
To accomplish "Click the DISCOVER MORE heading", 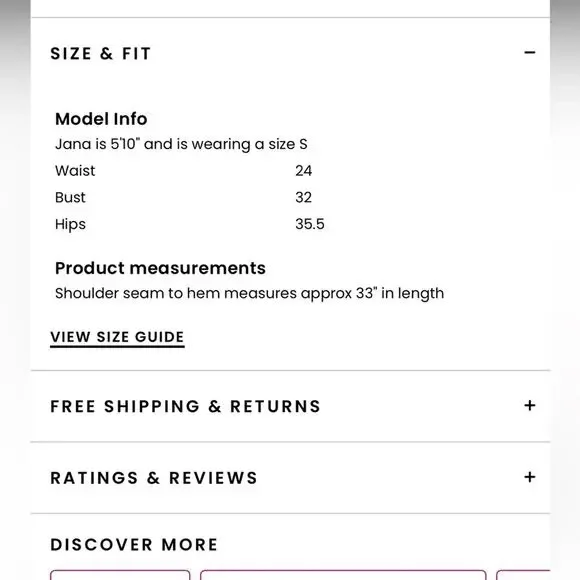I will (134, 544).
